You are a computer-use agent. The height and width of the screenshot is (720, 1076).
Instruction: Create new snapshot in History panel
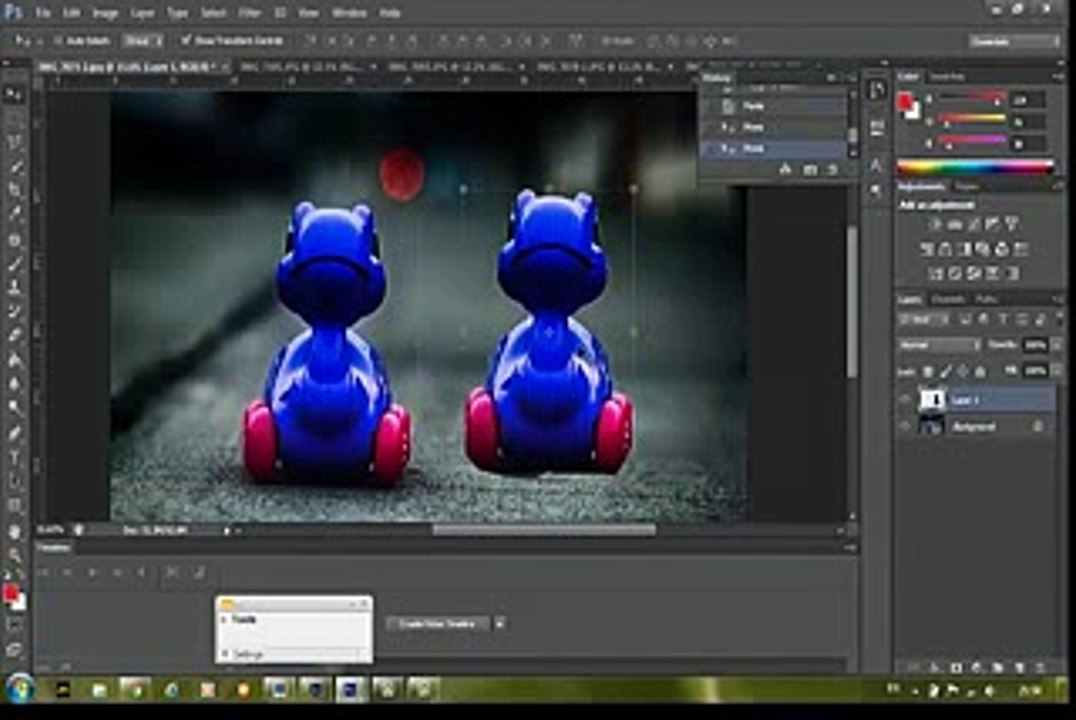(810, 169)
